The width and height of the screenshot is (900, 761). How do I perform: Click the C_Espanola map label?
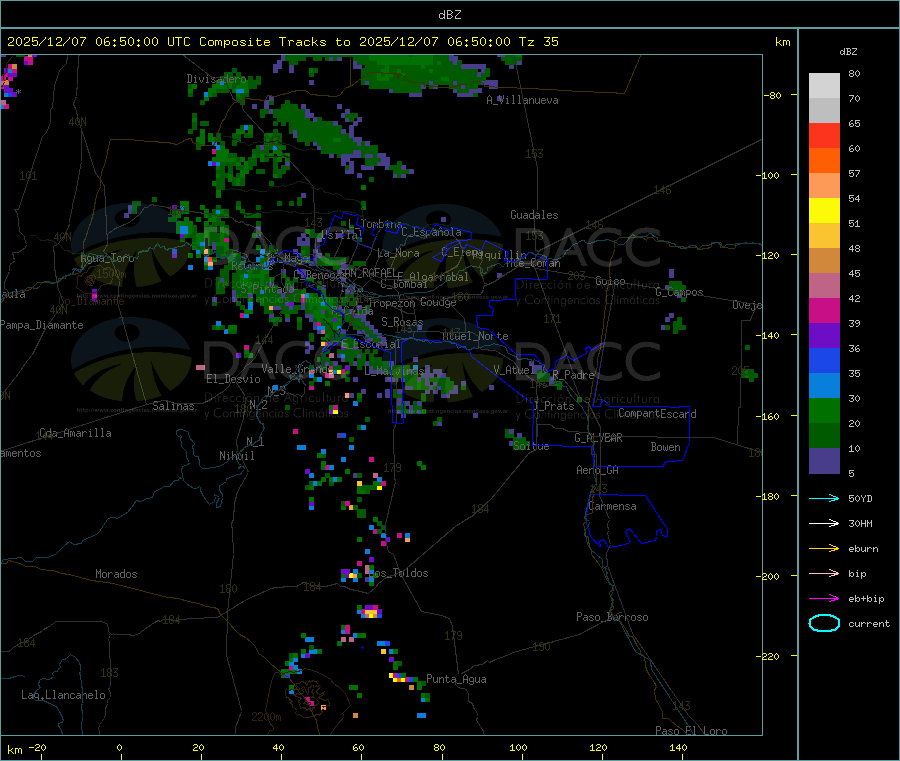(x=431, y=232)
